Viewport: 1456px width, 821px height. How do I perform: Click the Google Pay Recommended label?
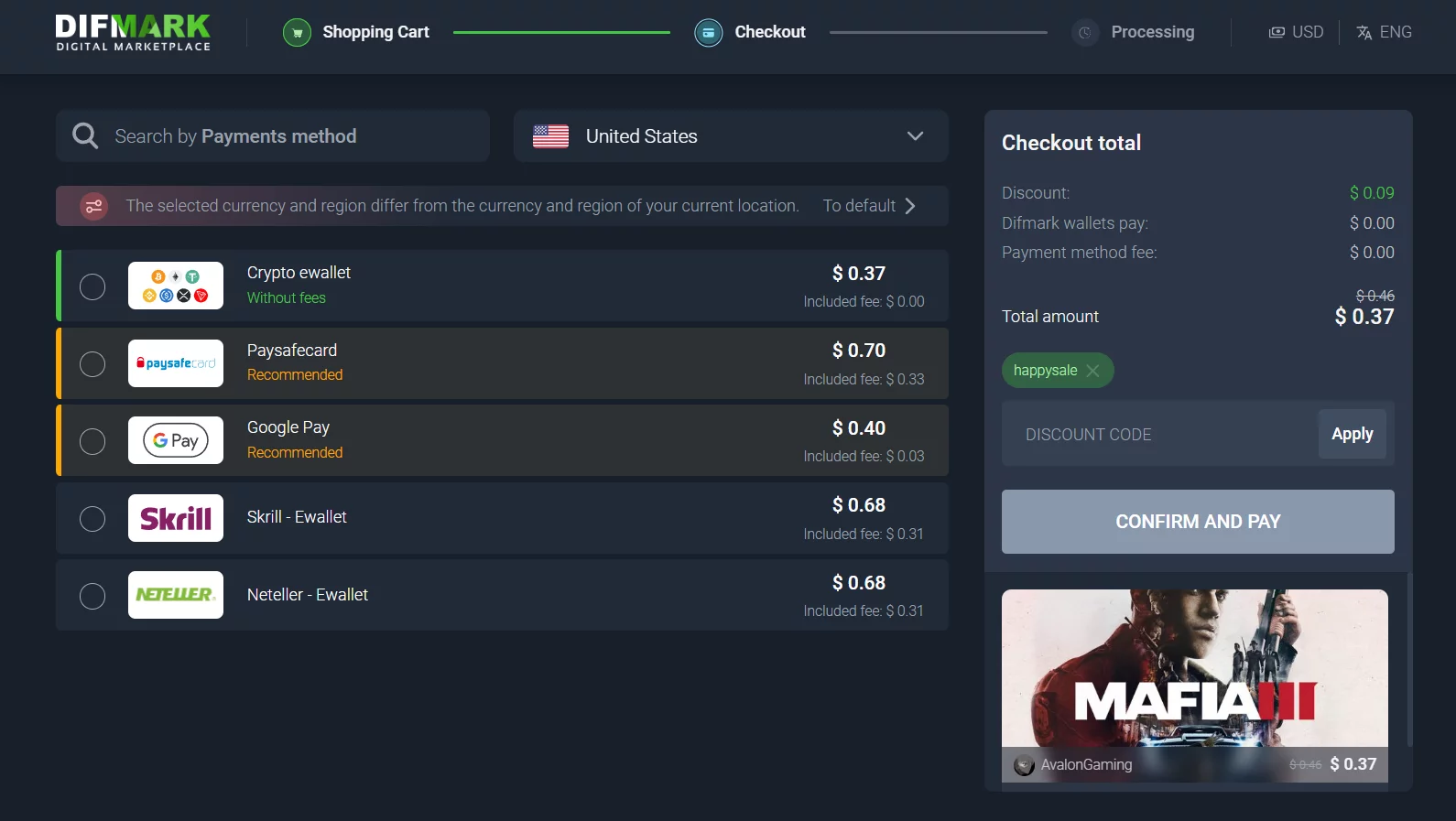pyautogui.click(x=295, y=453)
